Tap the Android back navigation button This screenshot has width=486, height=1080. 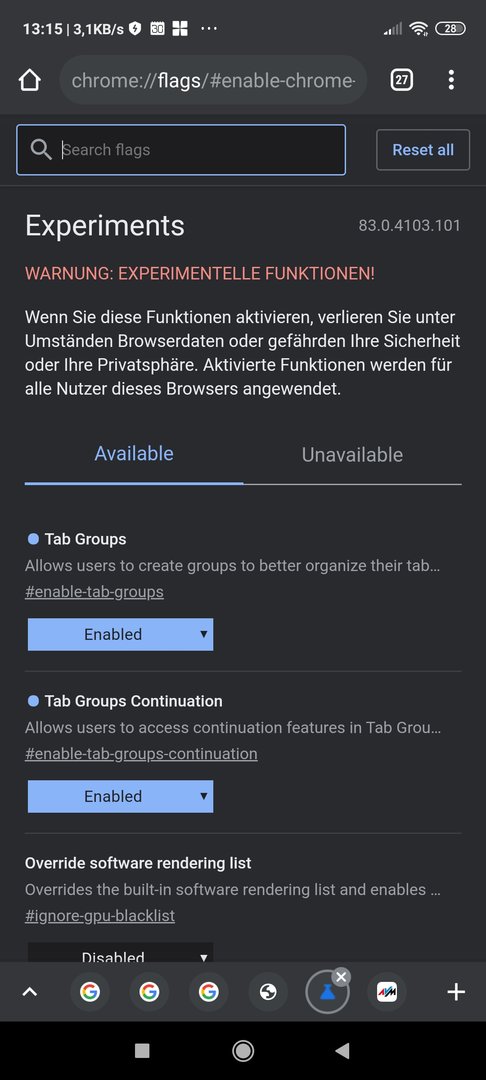pyautogui.click(x=342, y=1050)
